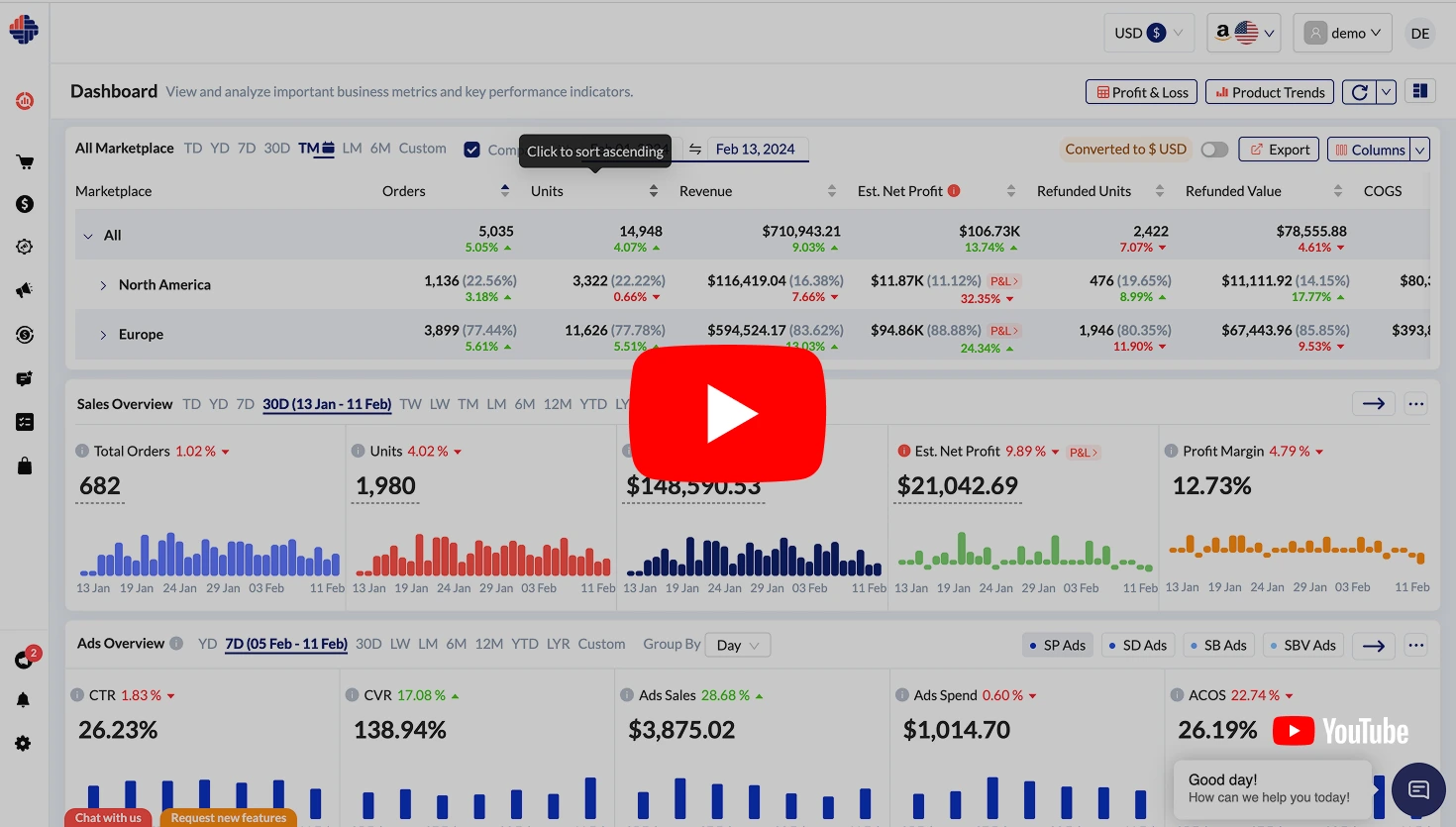Click the DE user avatar
The height and width of the screenshot is (827, 1456).
tap(1420, 33)
